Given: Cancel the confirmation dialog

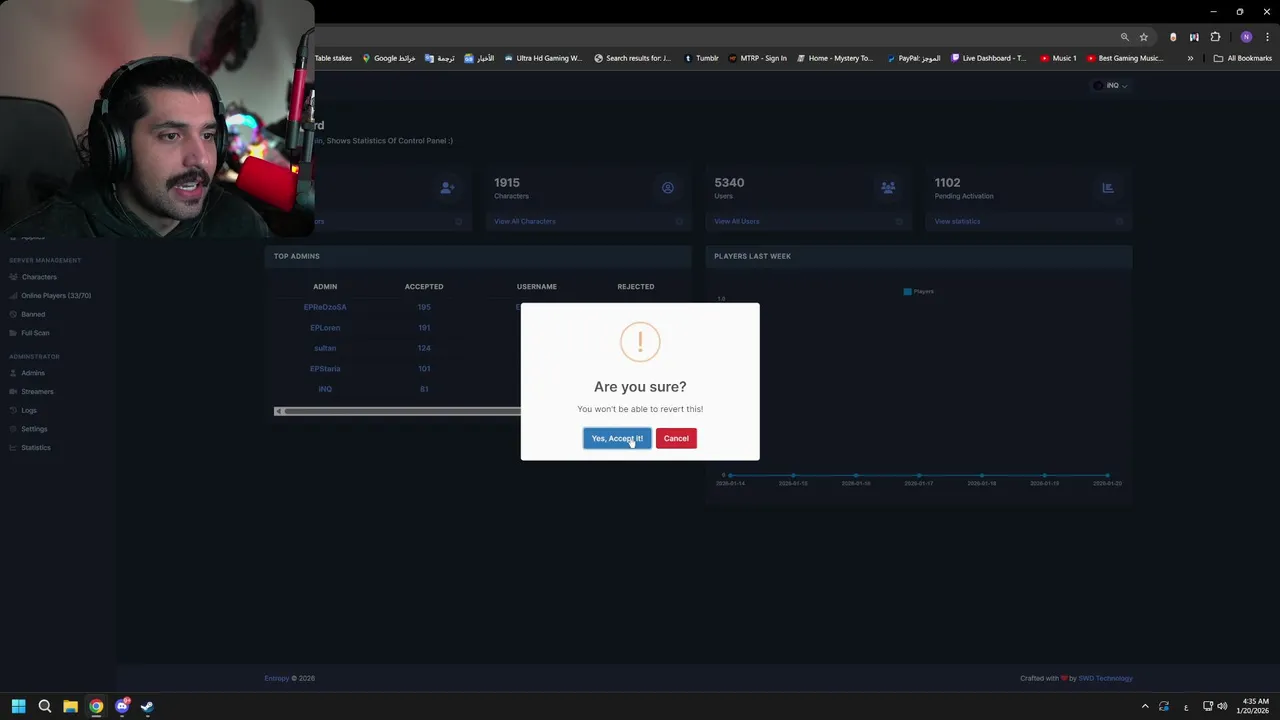Looking at the screenshot, I should point(676,438).
